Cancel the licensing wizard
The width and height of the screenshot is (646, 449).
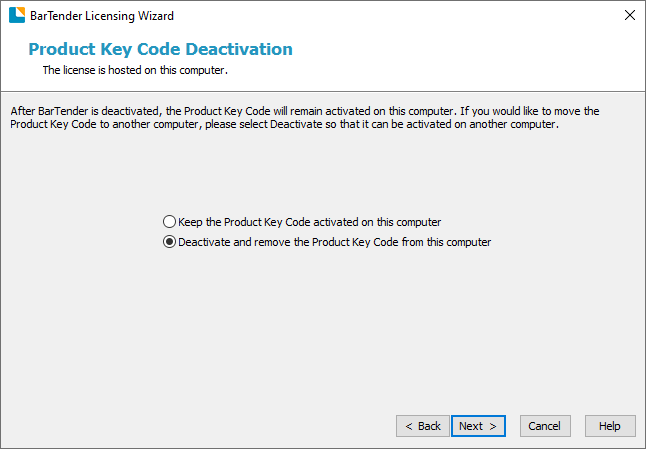(545, 426)
